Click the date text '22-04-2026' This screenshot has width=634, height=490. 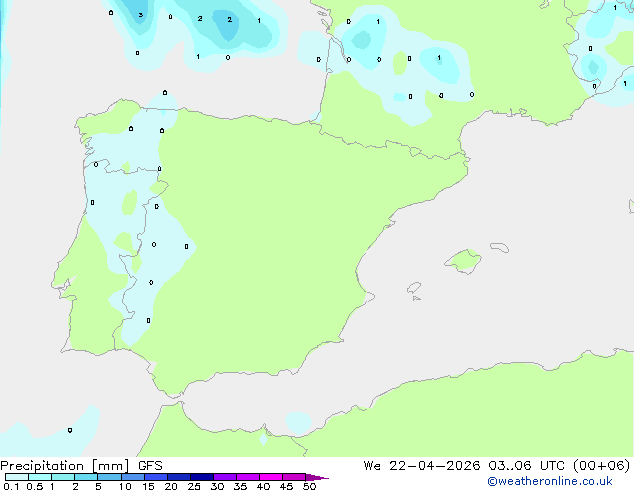pyautogui.click(x=435, y=466)
